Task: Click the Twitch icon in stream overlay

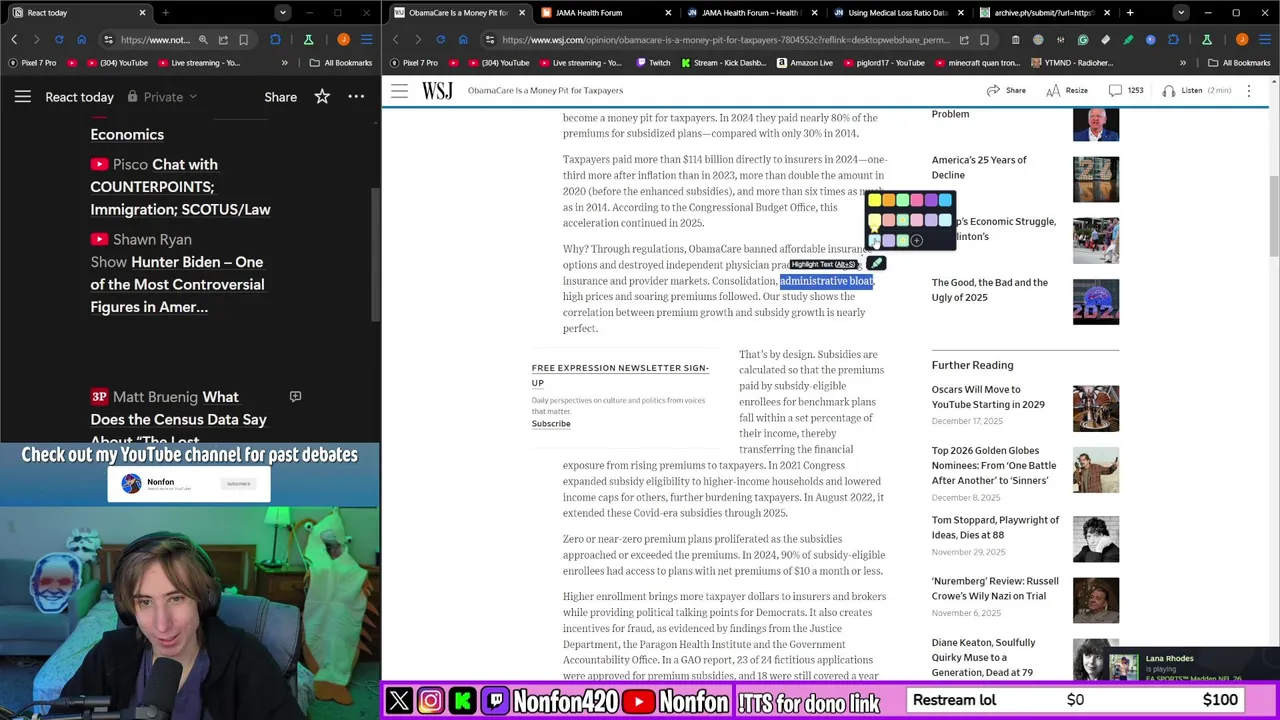Action: point(495,701)
